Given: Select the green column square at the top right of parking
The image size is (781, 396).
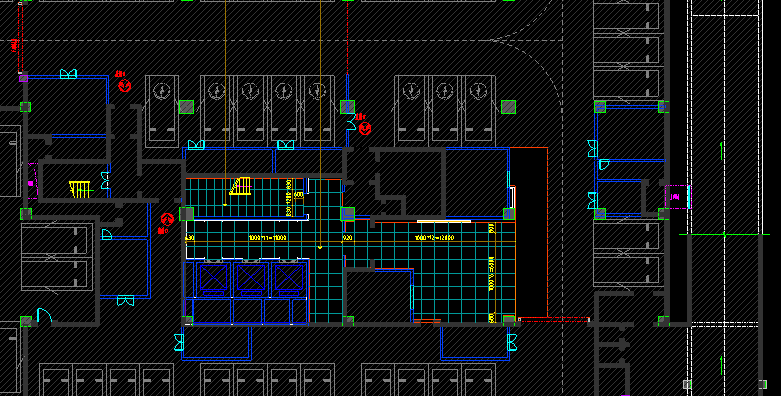Looking at the screenshot, I should [x=508, y=107].
